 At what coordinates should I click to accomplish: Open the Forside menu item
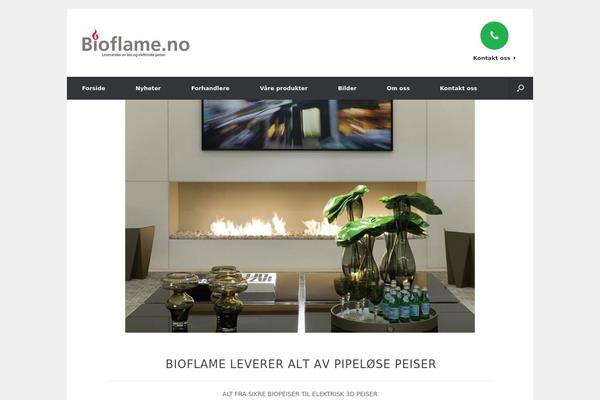pyautogui.click(x=93, y=88)
